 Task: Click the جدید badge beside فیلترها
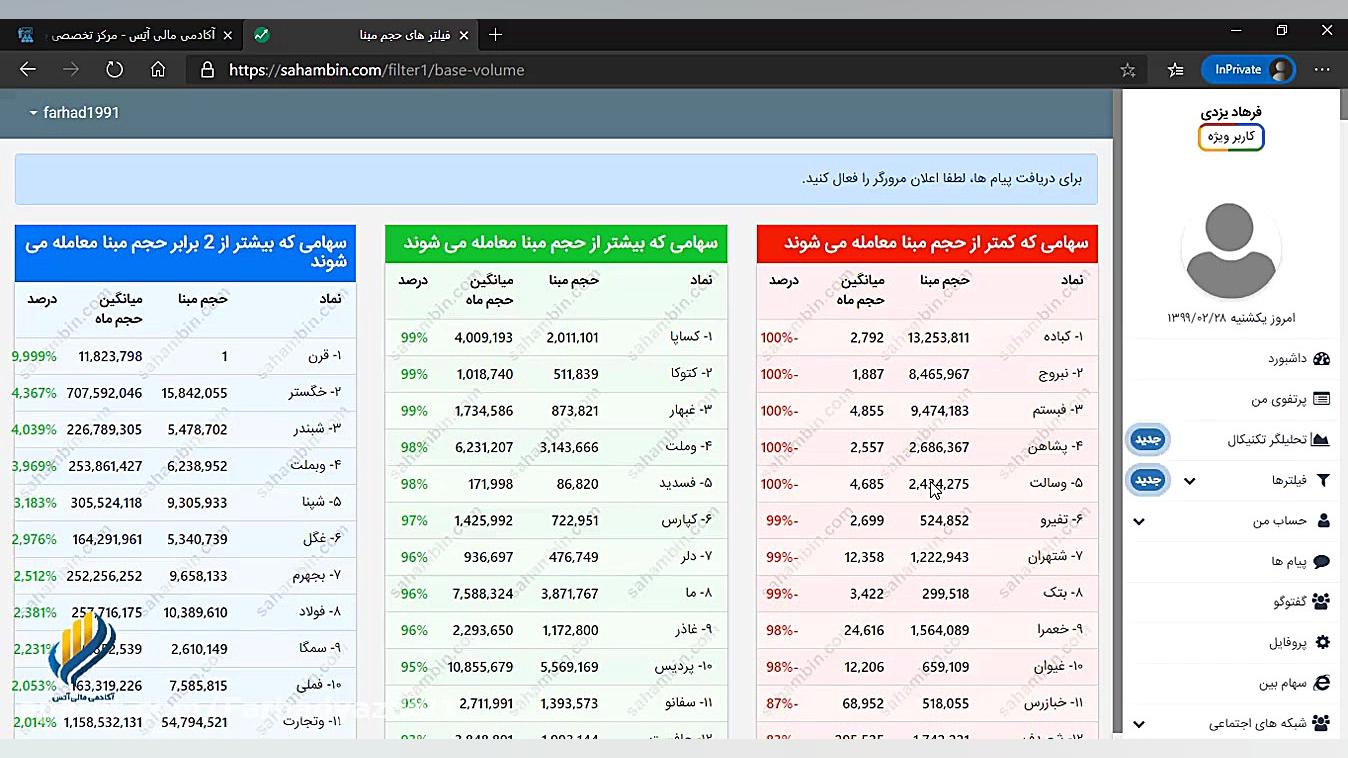click(x=1147, y=480)
